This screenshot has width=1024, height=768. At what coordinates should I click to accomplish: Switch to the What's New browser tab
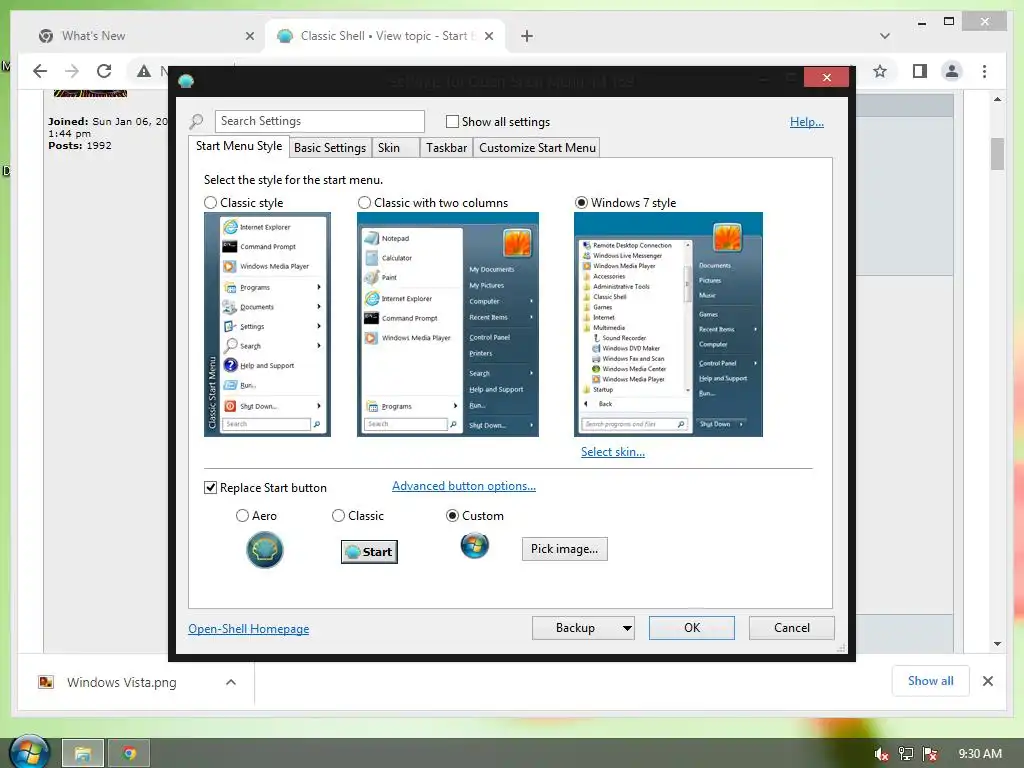click(x=146, y=36)
